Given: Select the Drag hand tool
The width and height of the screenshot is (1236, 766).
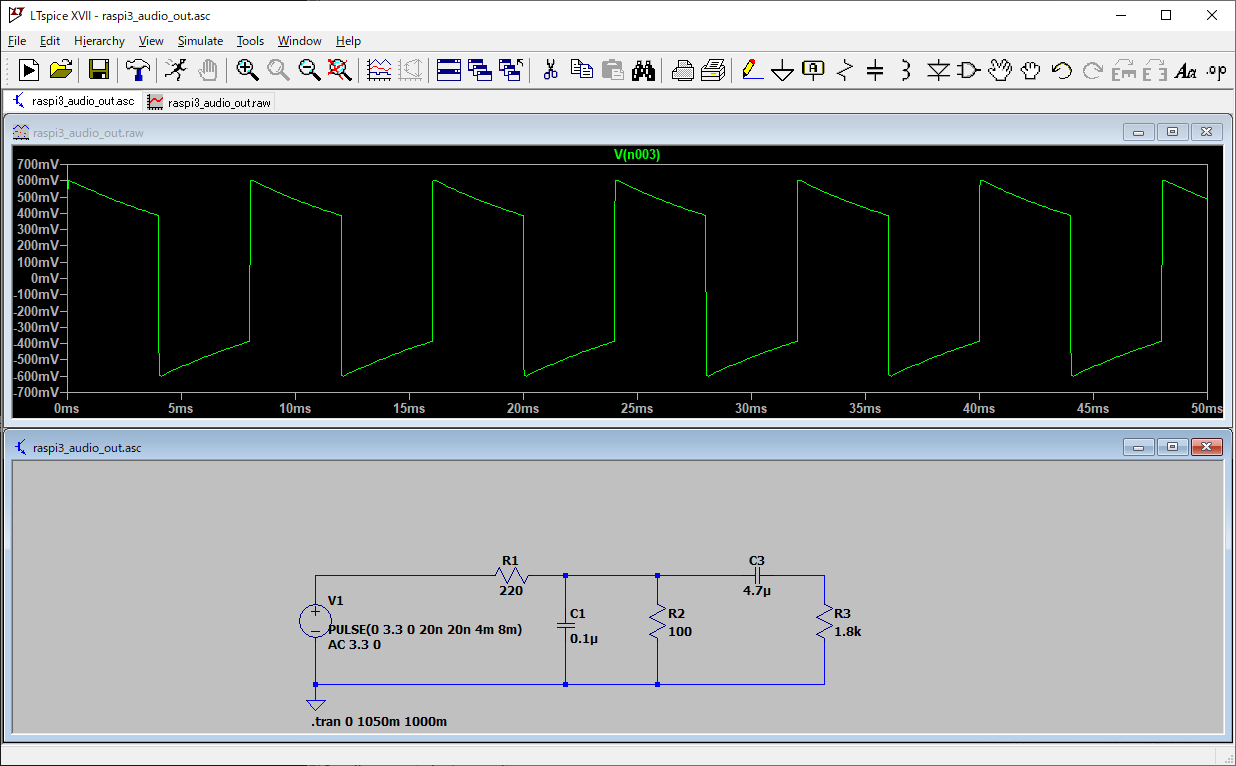Looking at the screenshot, I should [1031, 70].
